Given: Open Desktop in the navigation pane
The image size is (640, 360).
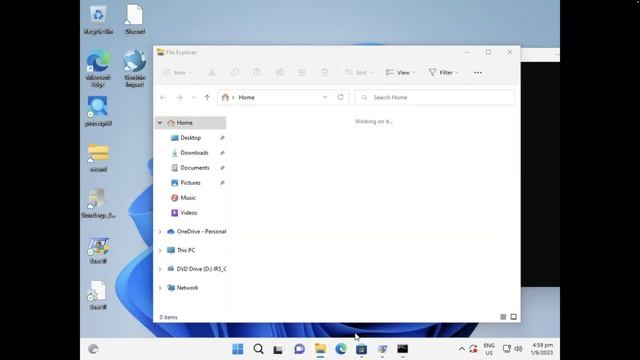Looking at the screenshot, I should (191, 138).
